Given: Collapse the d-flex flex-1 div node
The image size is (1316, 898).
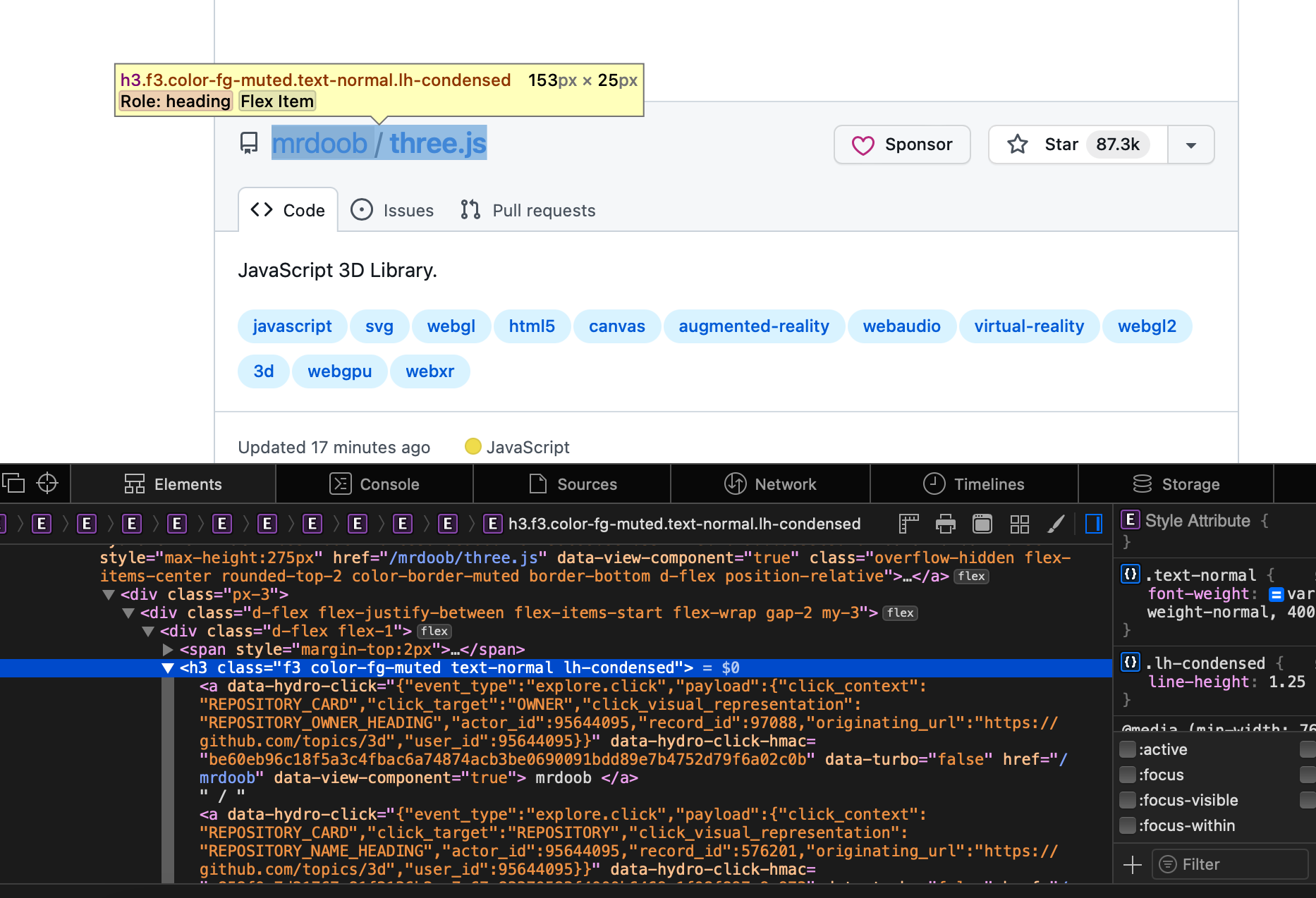Looking at the screenshot, I should (148, 632).
